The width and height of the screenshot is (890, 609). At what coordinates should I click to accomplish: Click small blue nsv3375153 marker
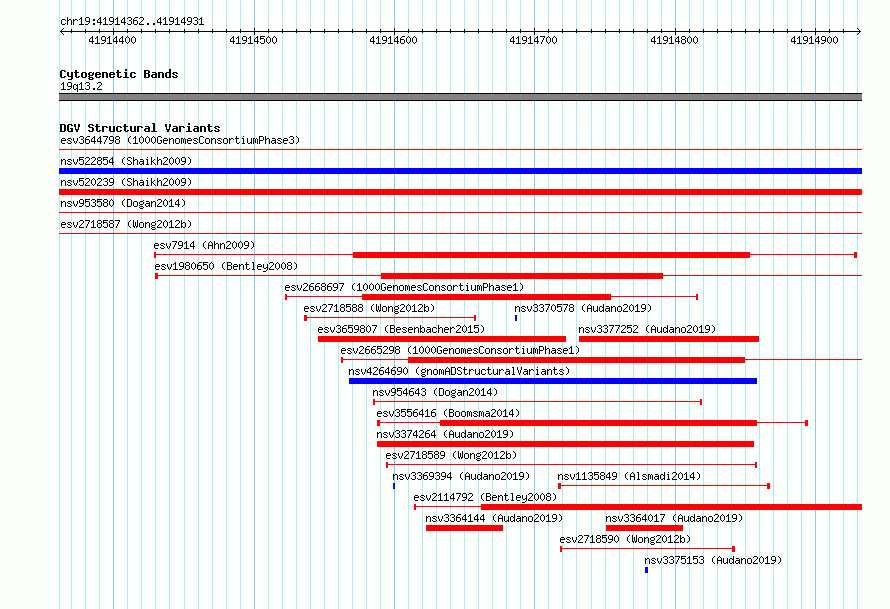pos(646,570)
